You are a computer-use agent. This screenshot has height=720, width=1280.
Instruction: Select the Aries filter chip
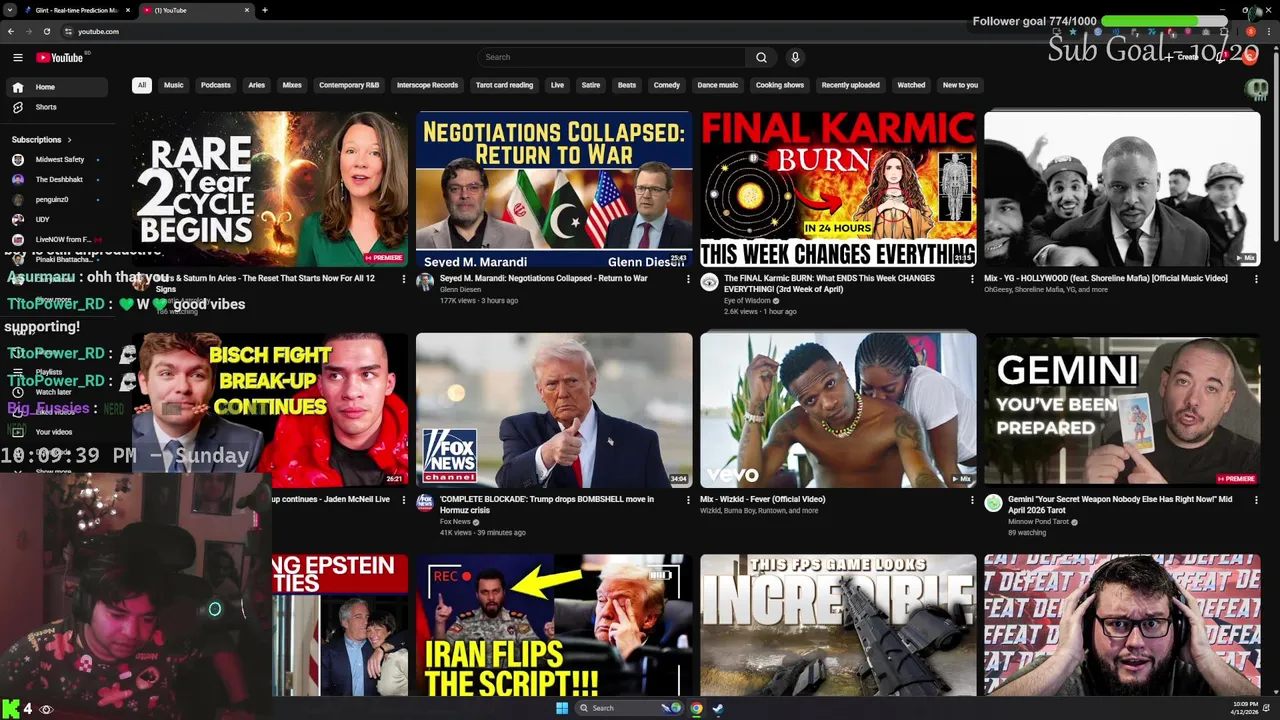257,85
